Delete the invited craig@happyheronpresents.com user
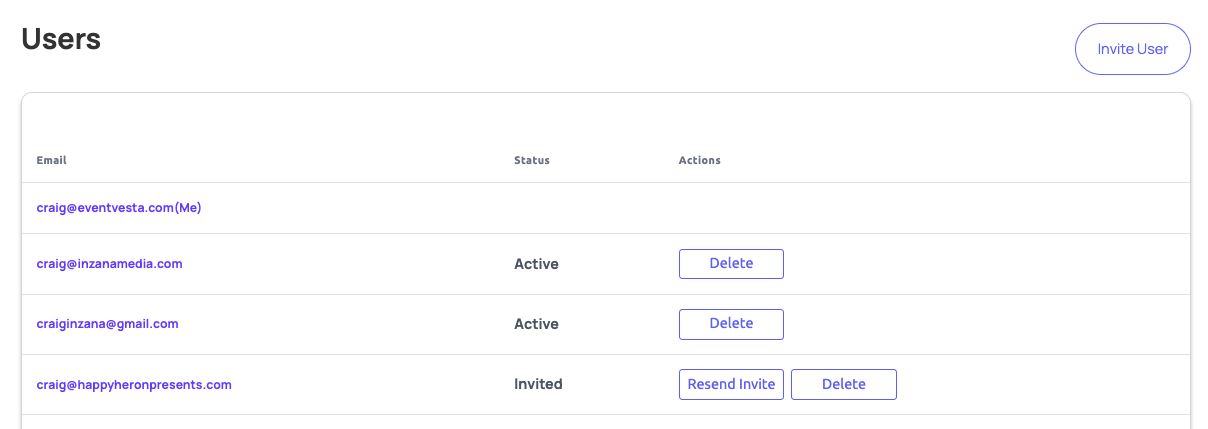The image size is (1208, 429). [844, 384]
